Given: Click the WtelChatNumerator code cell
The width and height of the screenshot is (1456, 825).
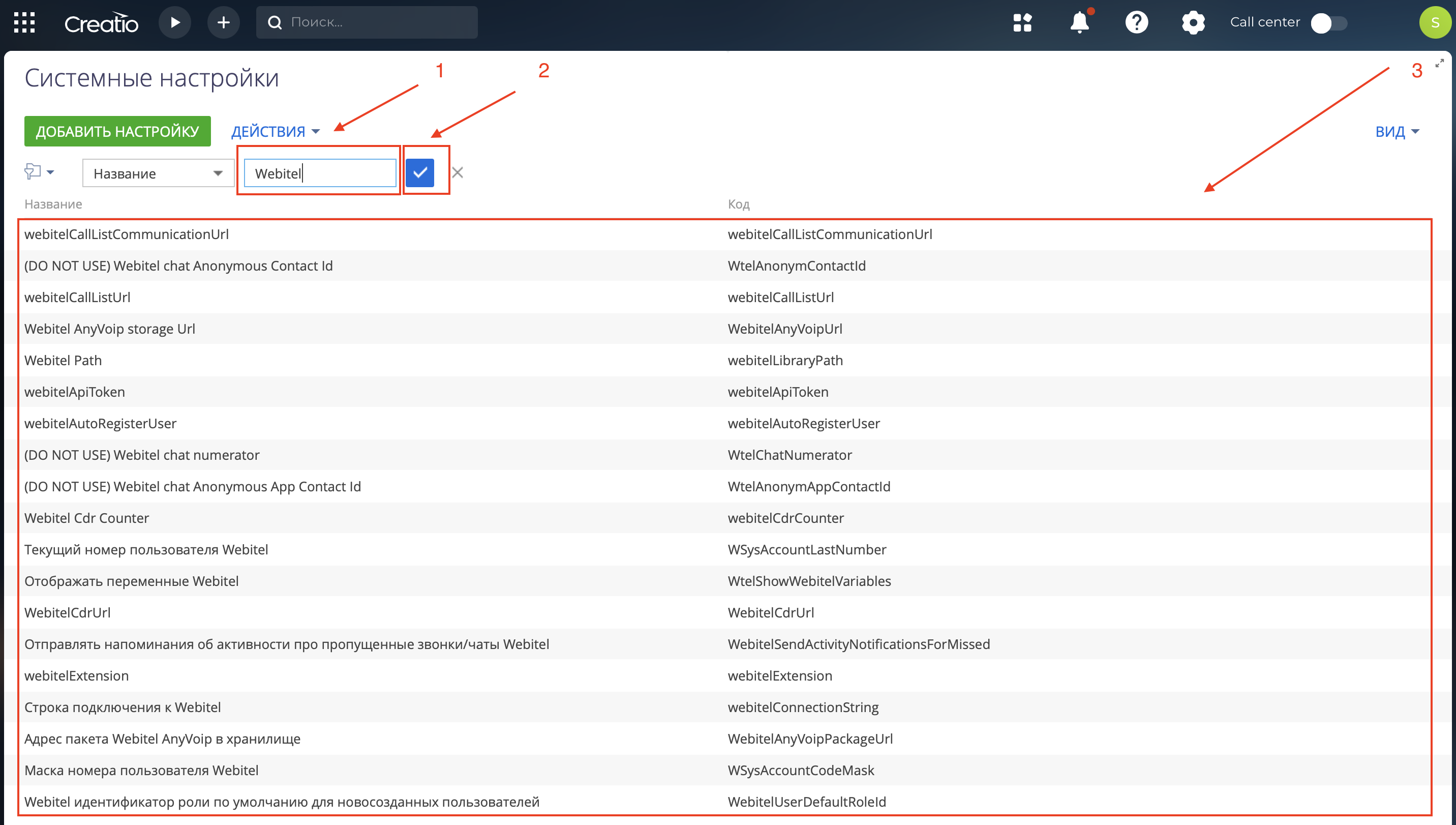Looking at the screenshot, I should [x=790, y=455].
